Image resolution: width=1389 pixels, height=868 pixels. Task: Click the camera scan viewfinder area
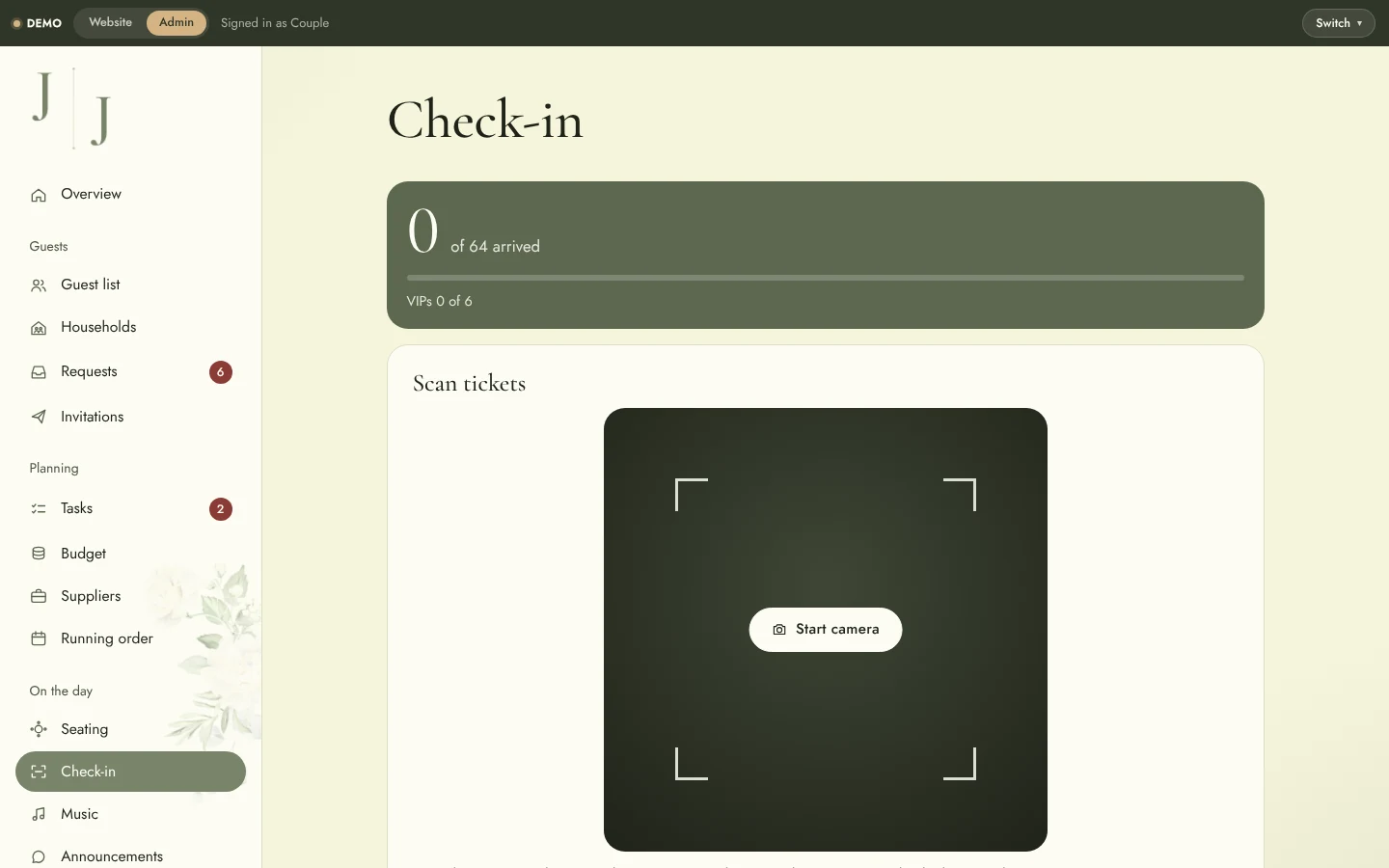click(826, 630)
